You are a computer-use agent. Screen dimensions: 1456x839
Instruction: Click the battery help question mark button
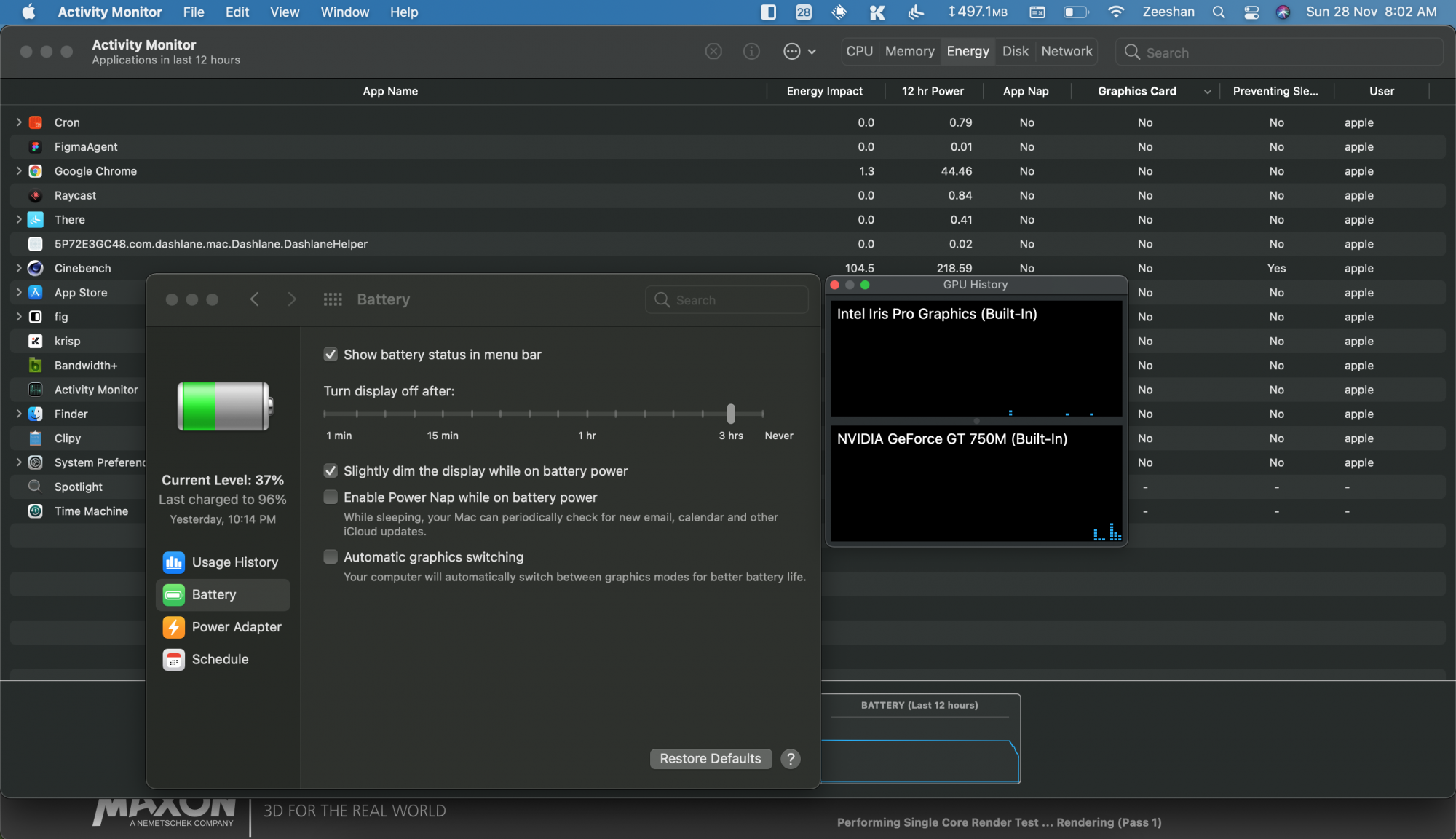tap(790, 759)
